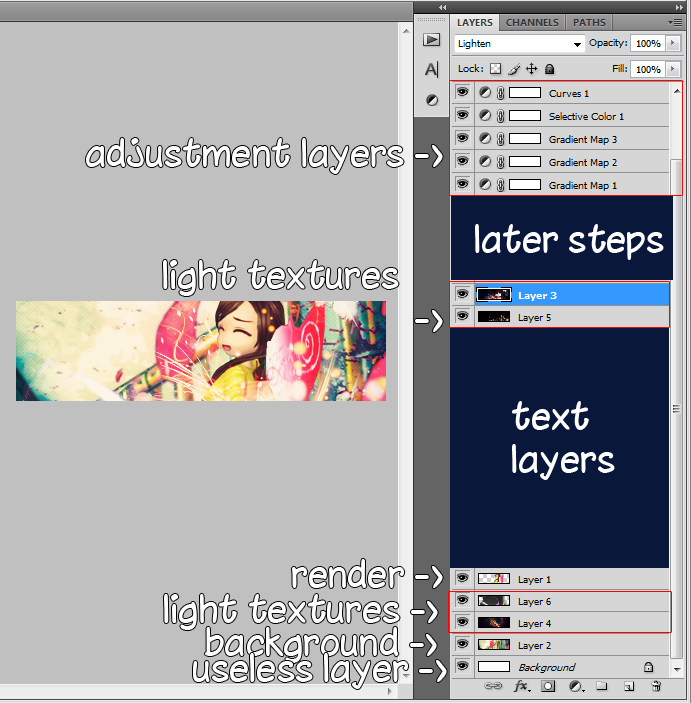Screen dimensions: 691x703
Task: Toggle visibility of Layer 3
Action: [x=462, y=294]
